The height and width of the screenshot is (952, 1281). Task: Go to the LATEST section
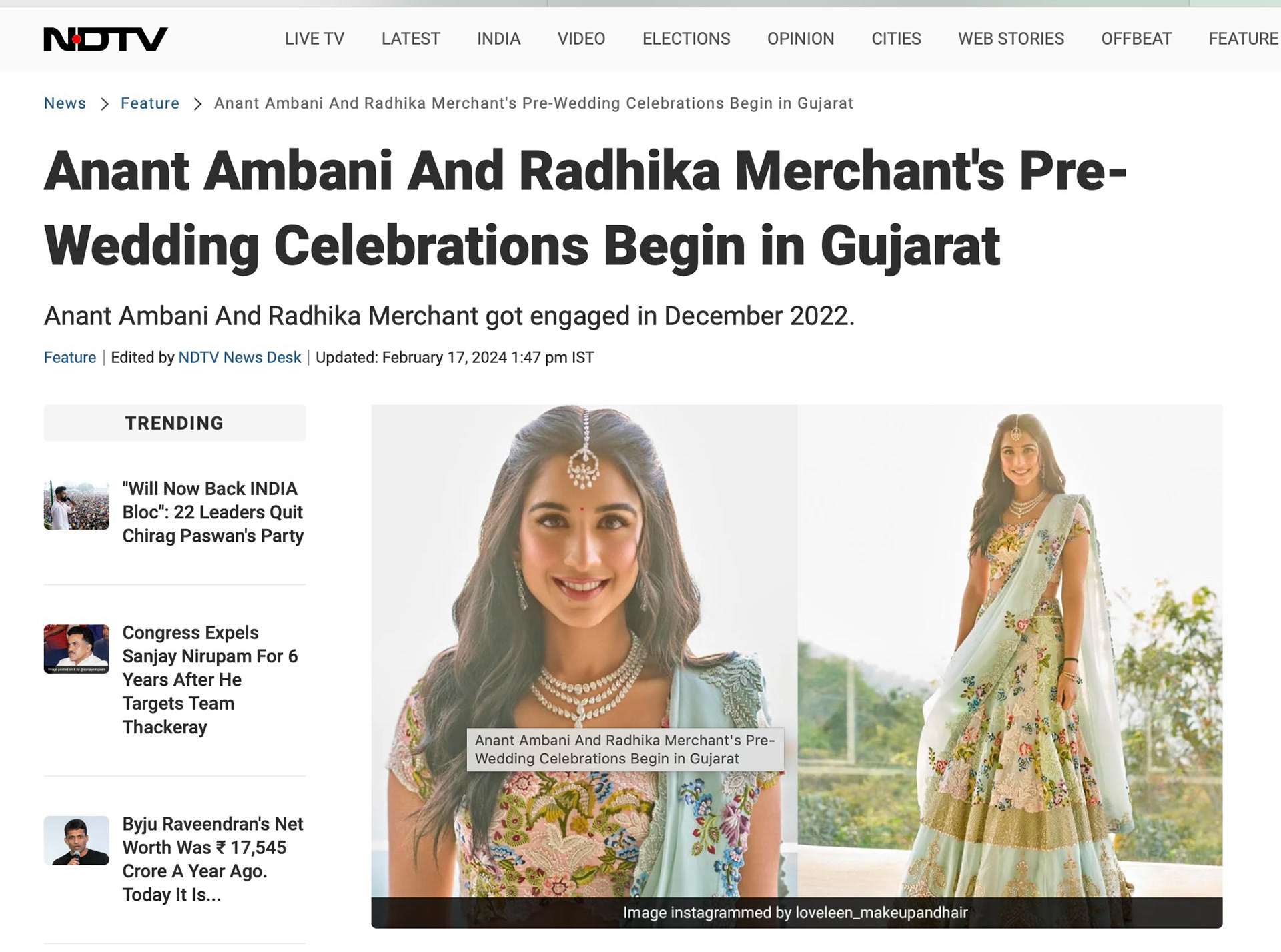coord(410,39)
